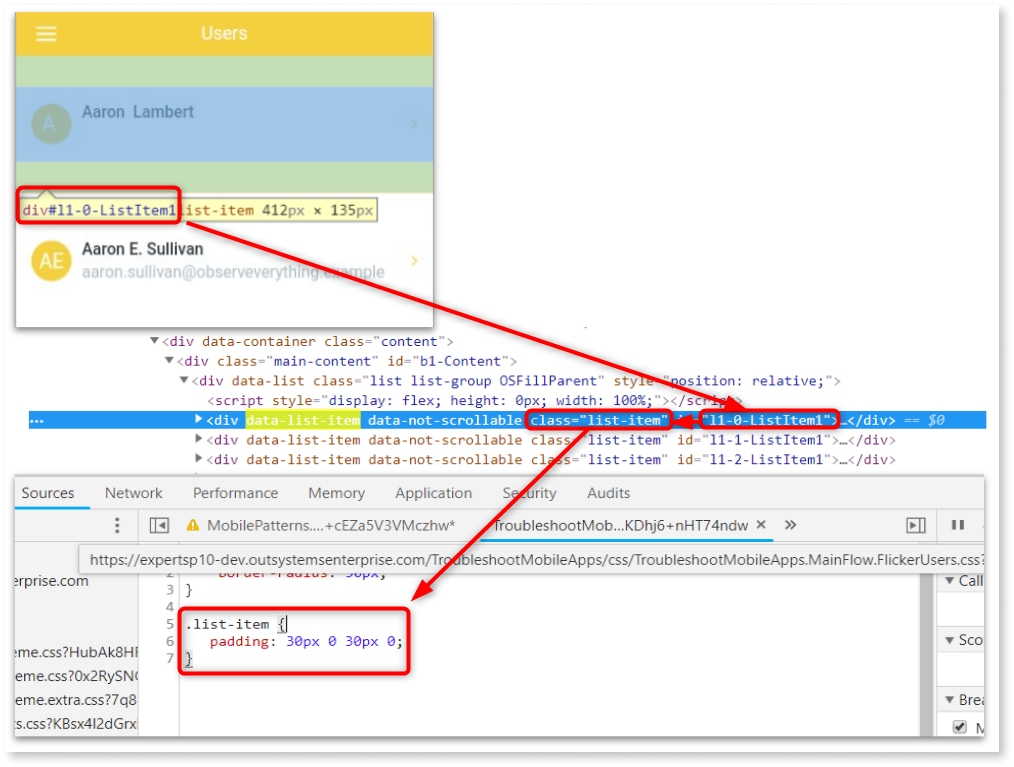Collapse the Scope section
This screenshot has width=1014, height=767.
(950, 639)
